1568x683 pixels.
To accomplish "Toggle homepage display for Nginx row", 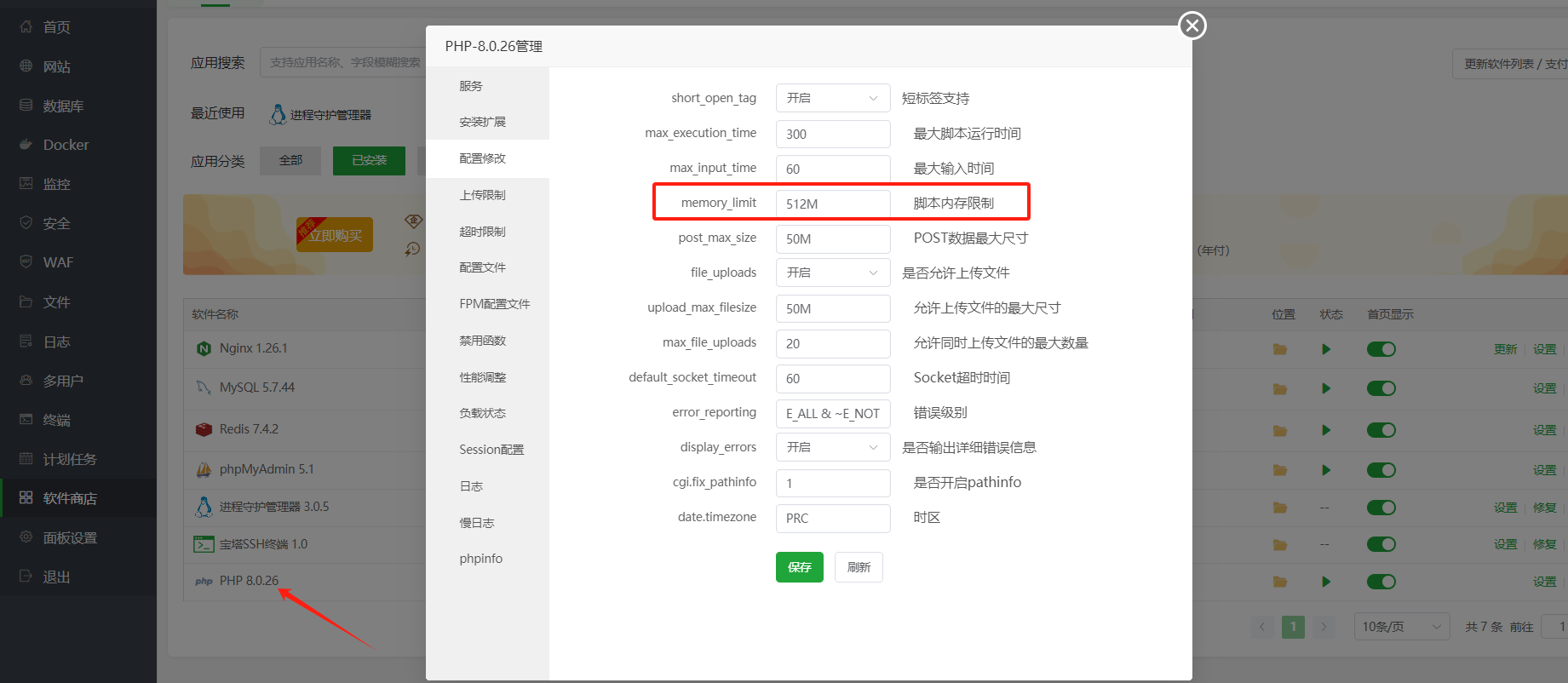I will click(x=1381, y=349).
